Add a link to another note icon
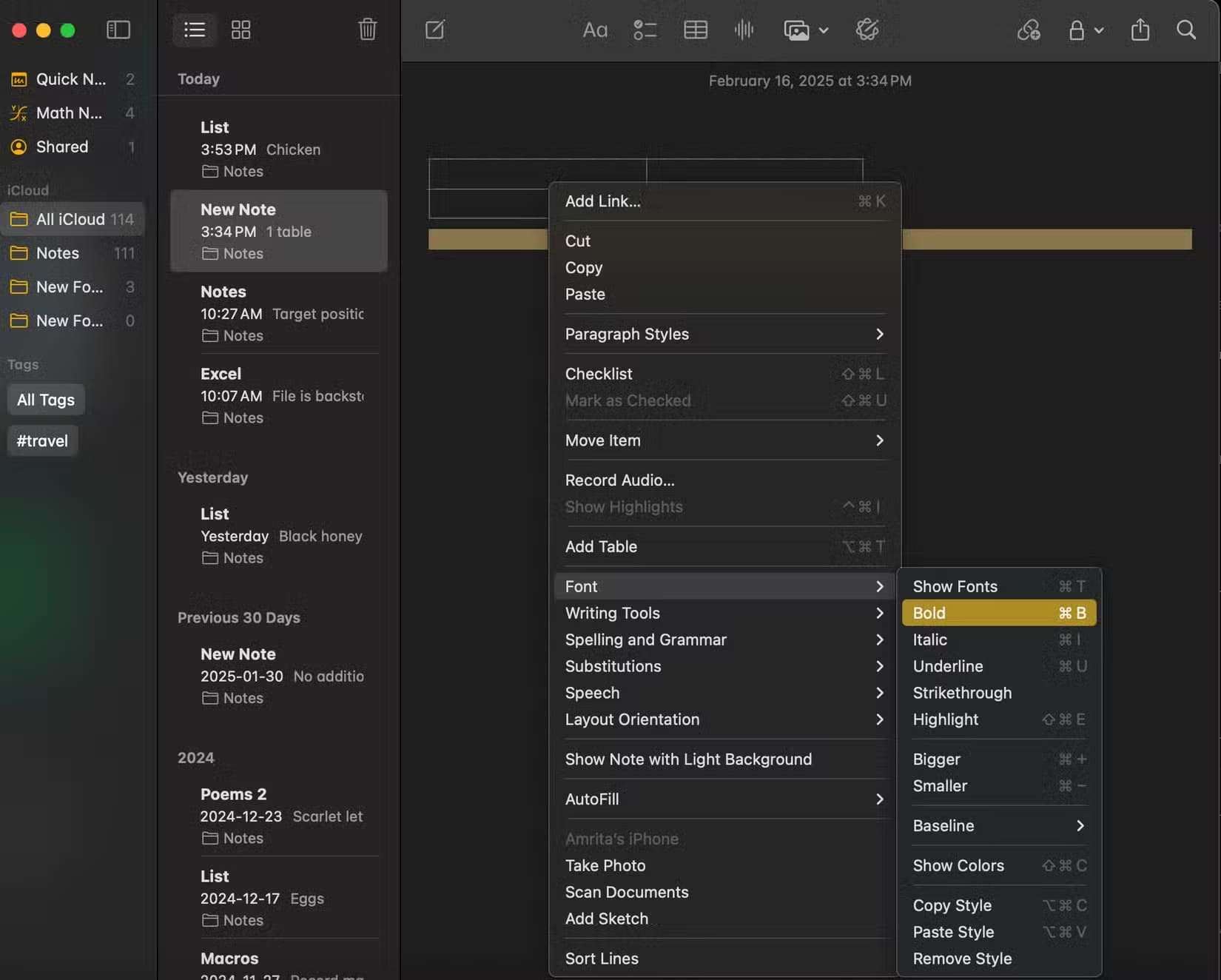The width and height of the screenshot is (1221, 980). [x=1029, y=30]
